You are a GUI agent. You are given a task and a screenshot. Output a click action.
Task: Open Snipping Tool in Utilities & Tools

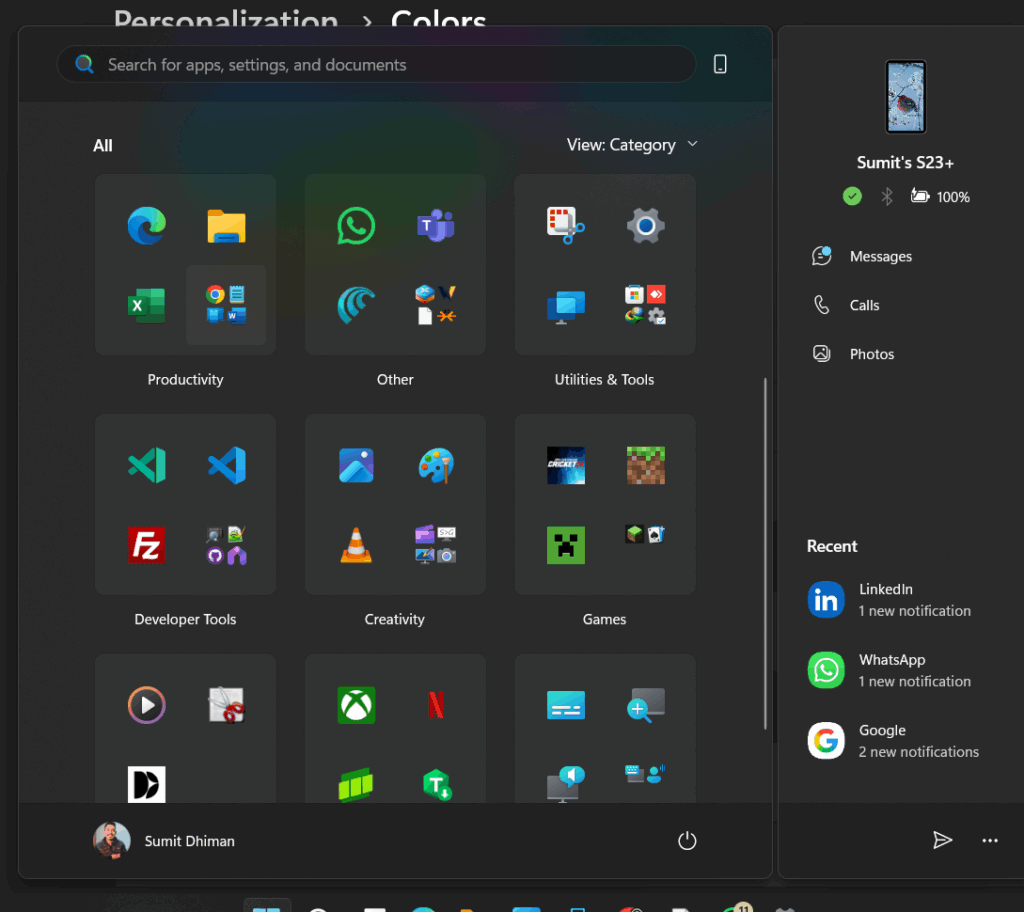pos(566,226)
